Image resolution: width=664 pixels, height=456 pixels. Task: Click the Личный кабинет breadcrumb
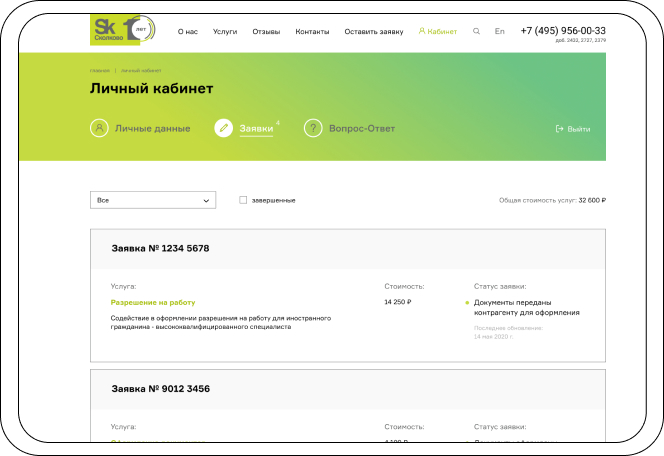tap(141, 71)
